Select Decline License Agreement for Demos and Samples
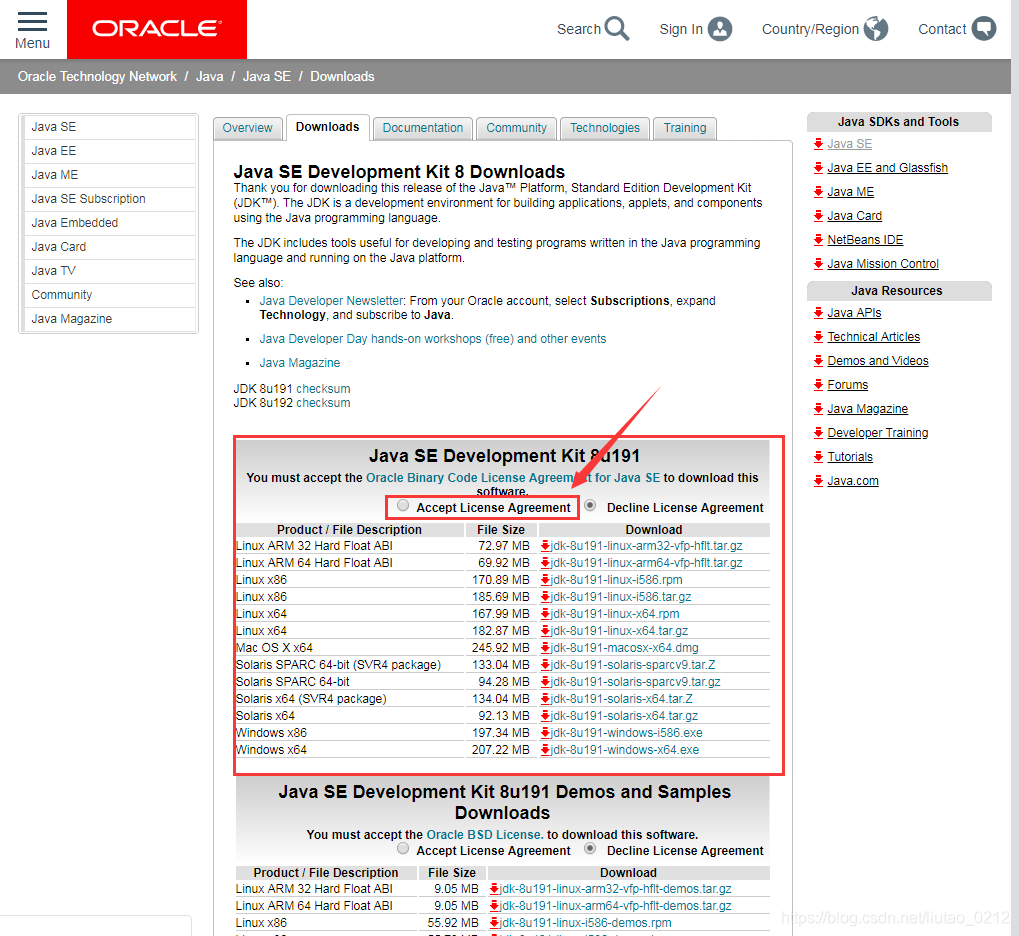 [x=590, y=848]
